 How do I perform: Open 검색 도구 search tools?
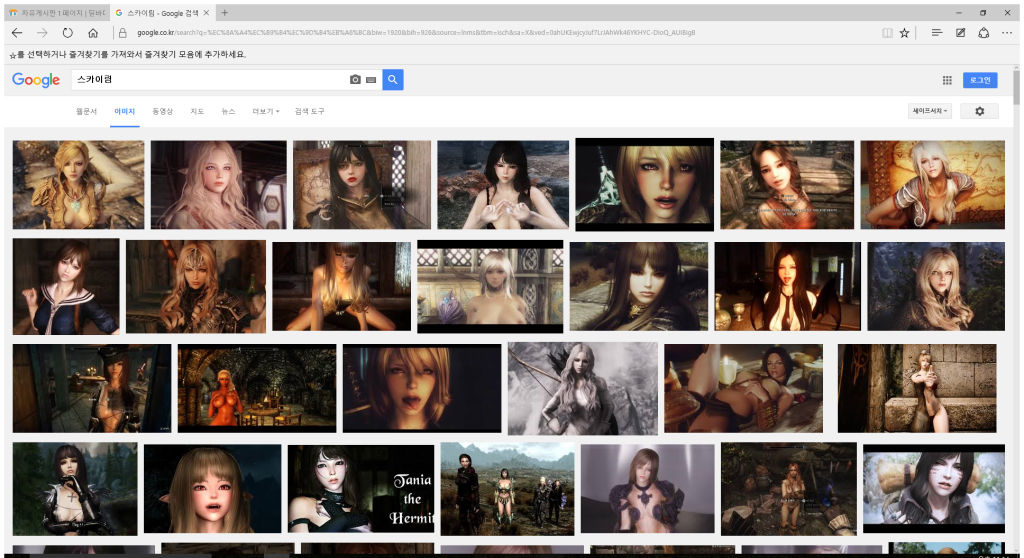click(309, 111)
